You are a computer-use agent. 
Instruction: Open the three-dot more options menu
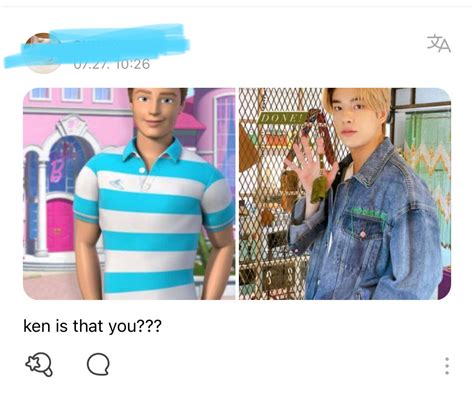pos(447,366)
